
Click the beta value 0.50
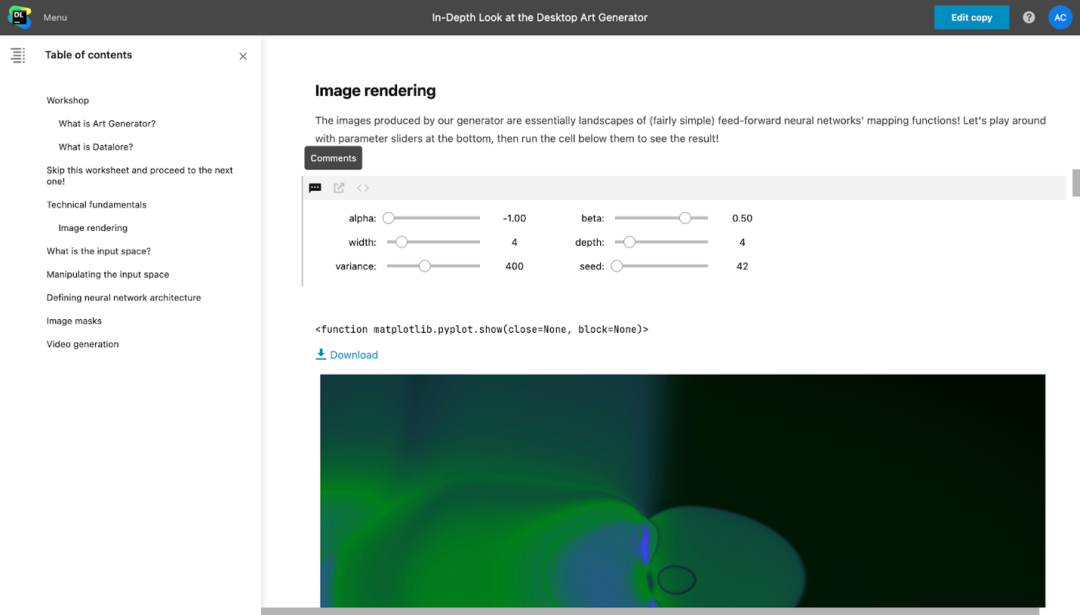[x=742, y=218]
